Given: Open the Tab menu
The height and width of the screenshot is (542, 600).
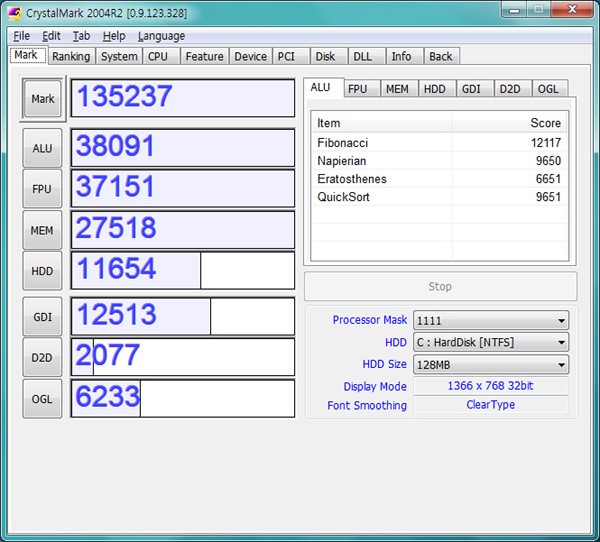Looking at the screenshot, I should (x=81, y=36).
